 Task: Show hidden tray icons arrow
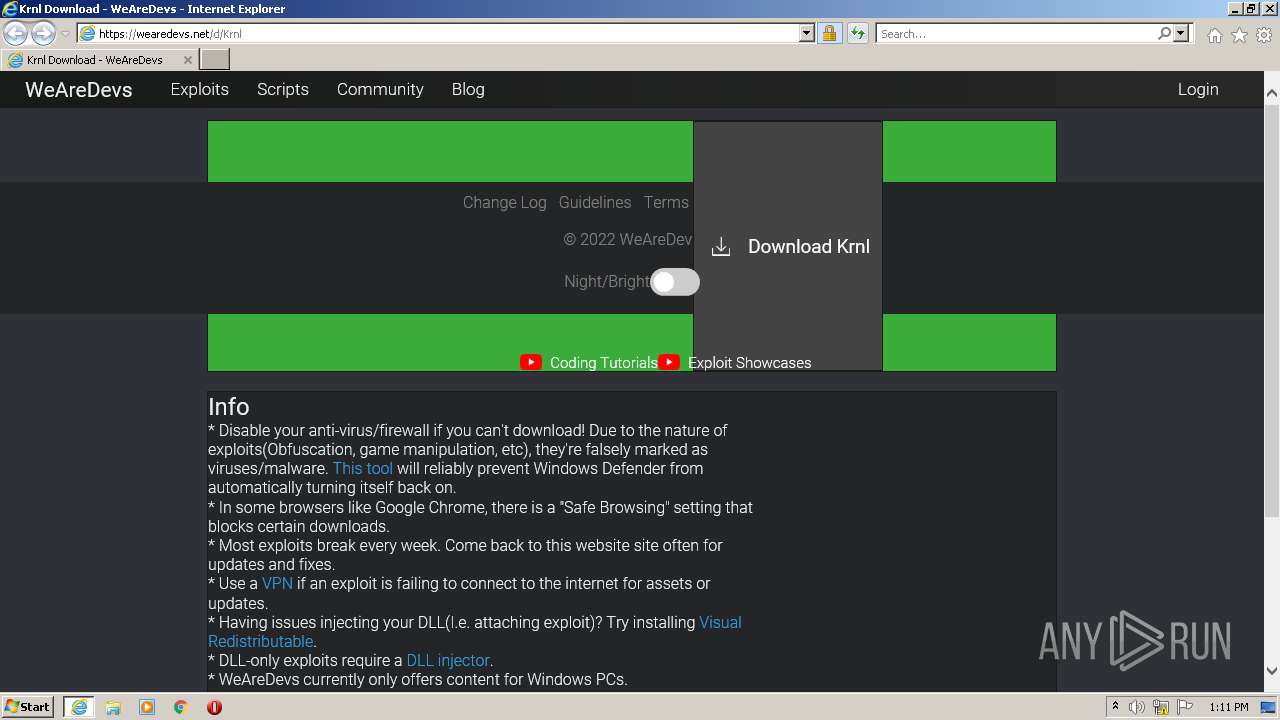1115,707
